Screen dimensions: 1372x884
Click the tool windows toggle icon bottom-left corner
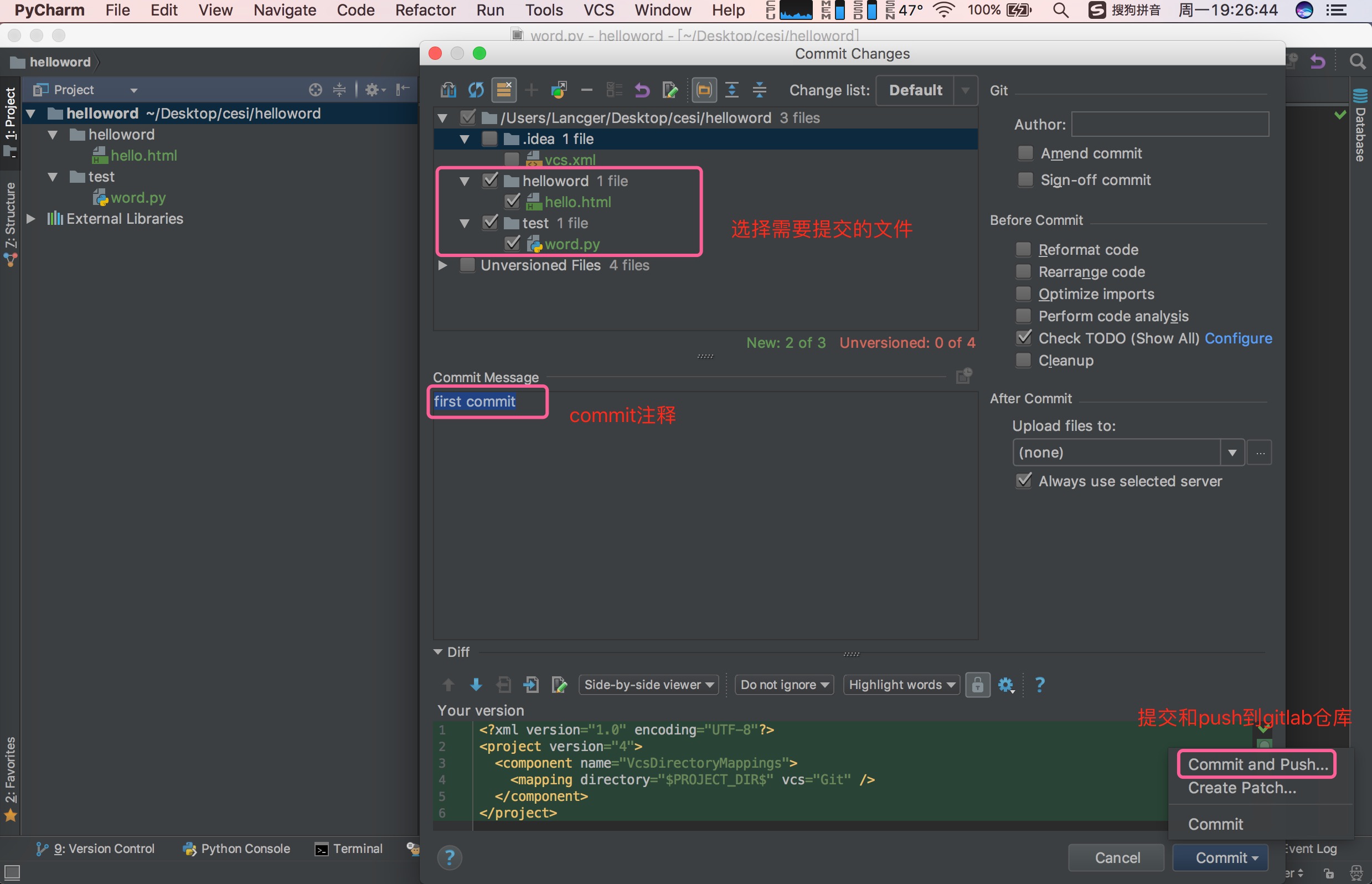click(12, 872)
